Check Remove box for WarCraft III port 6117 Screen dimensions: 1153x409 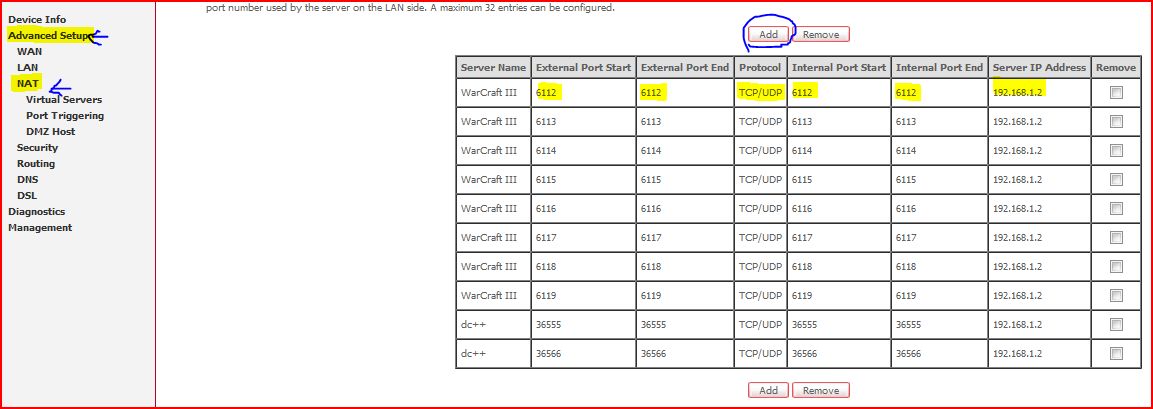(x=1116, y=238)
